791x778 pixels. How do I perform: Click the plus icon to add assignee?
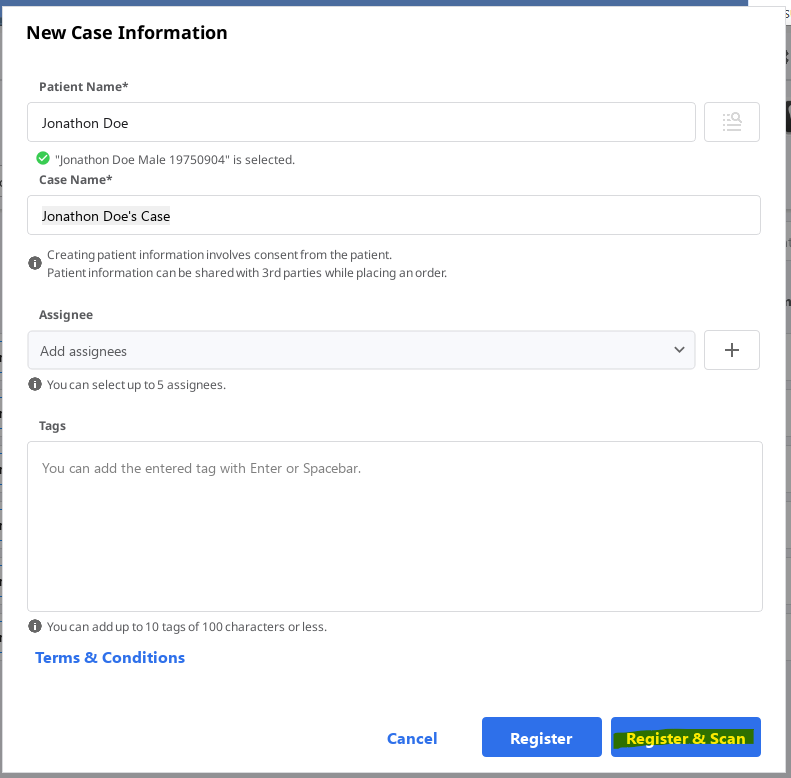coord(731,350)
